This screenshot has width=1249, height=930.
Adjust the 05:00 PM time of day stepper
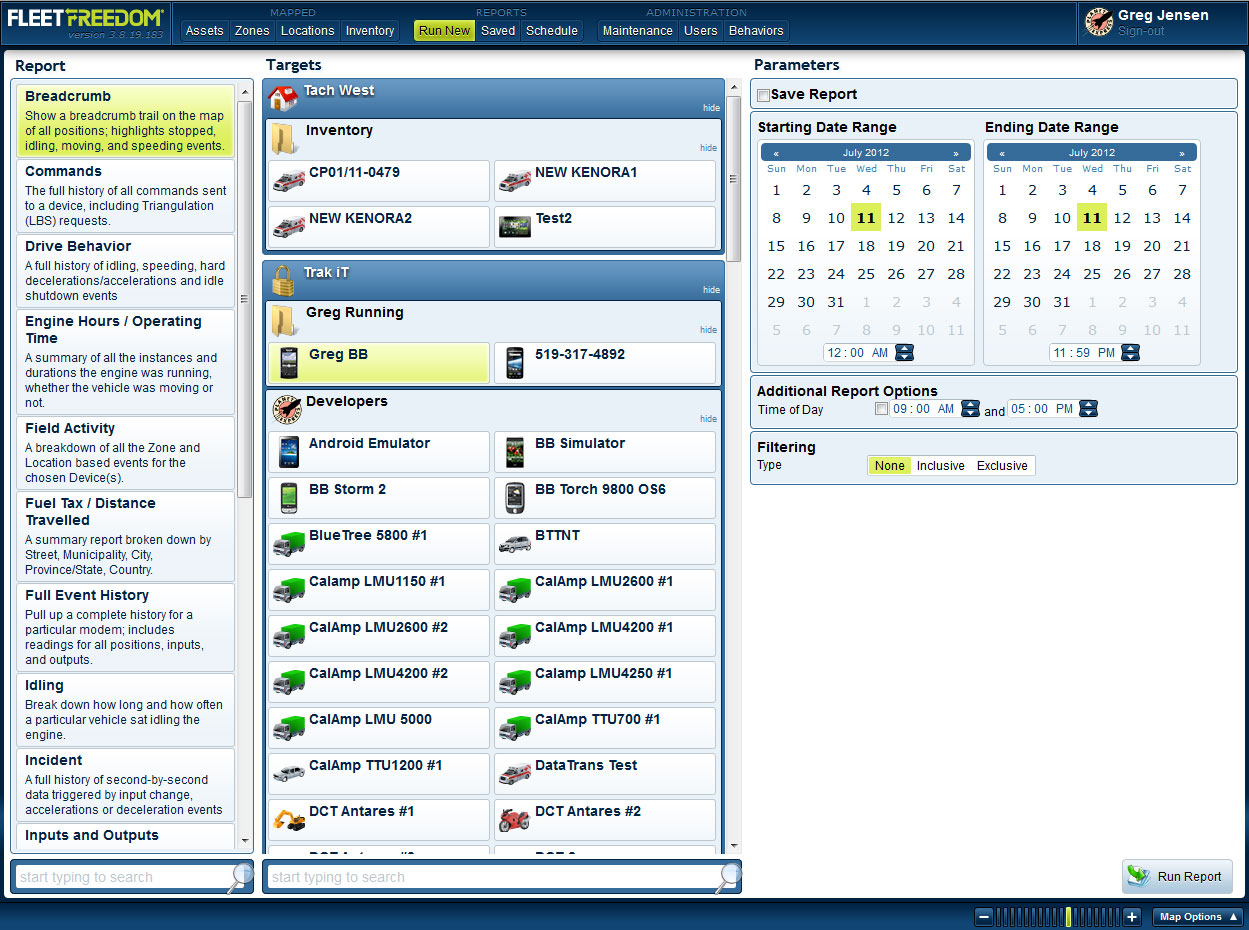point(1088,409)
